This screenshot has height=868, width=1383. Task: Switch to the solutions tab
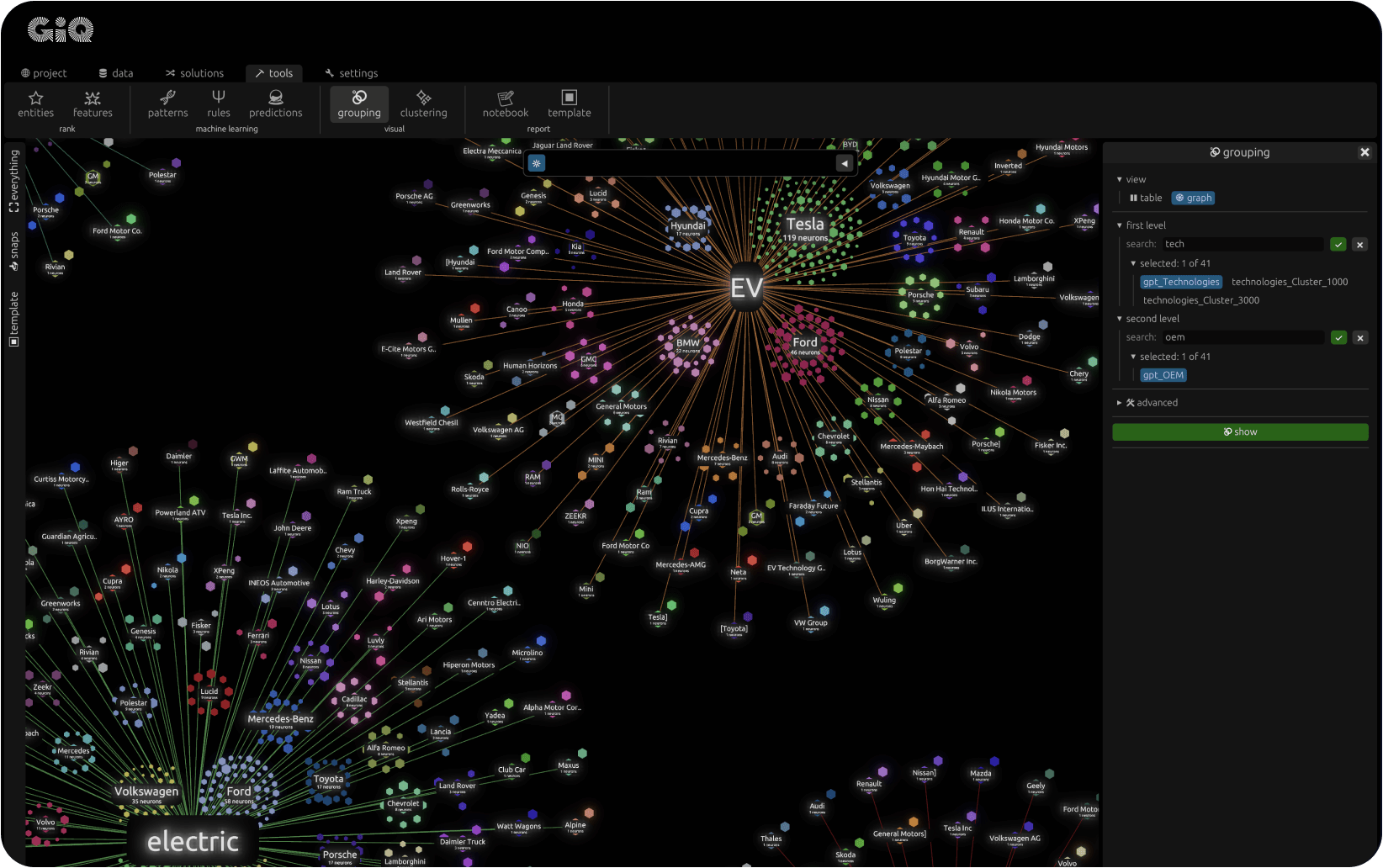click(194, 73)
